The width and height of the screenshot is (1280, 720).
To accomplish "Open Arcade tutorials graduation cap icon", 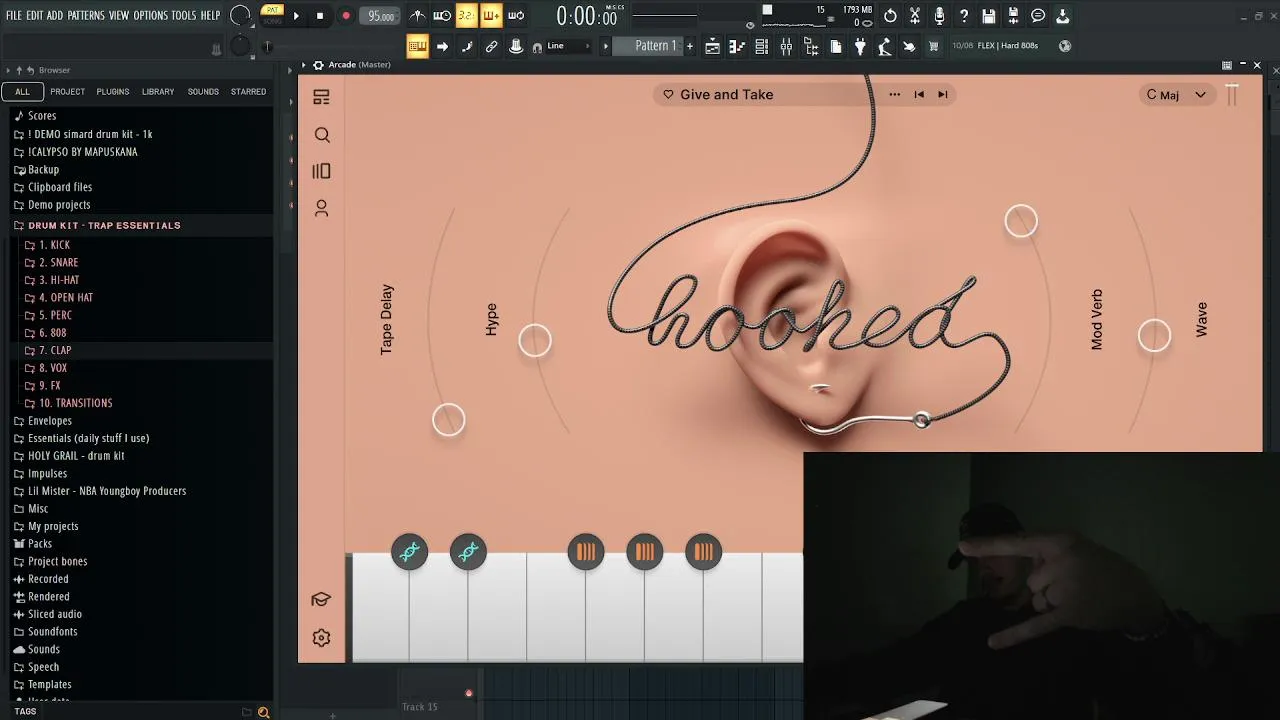I will (321, 600).
